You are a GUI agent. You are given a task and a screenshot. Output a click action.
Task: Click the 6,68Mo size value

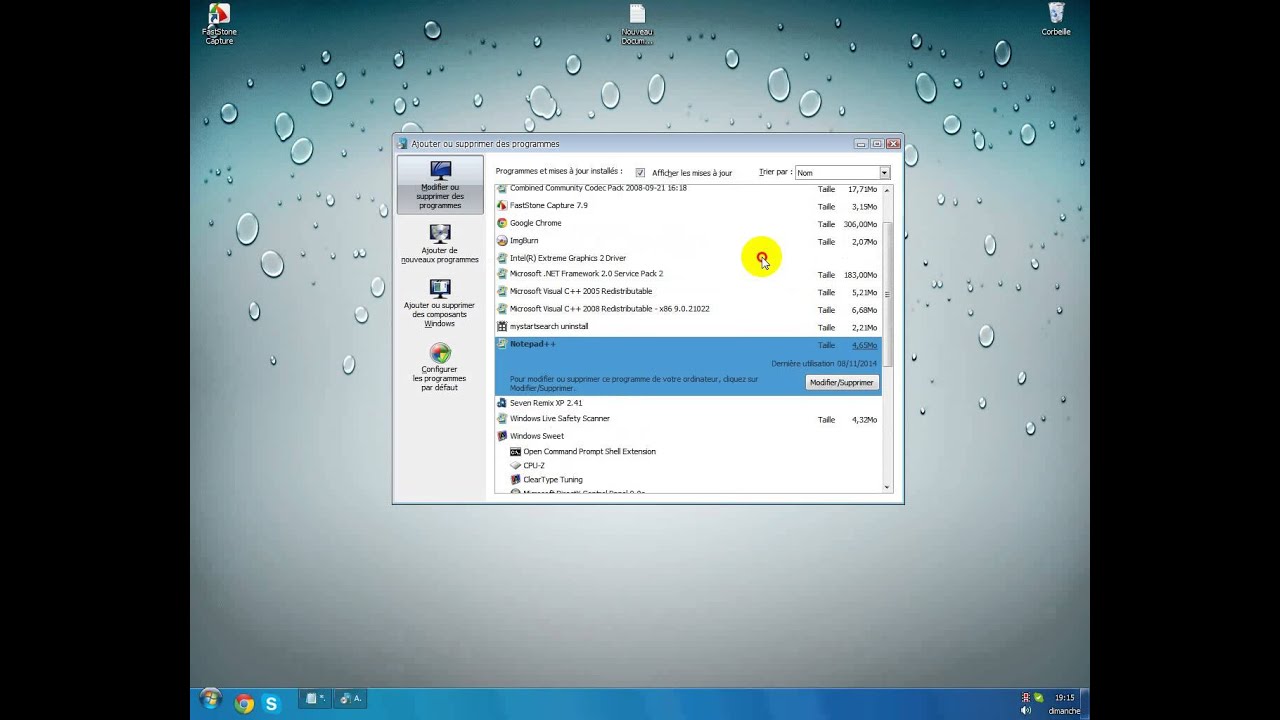coord(864,310)
